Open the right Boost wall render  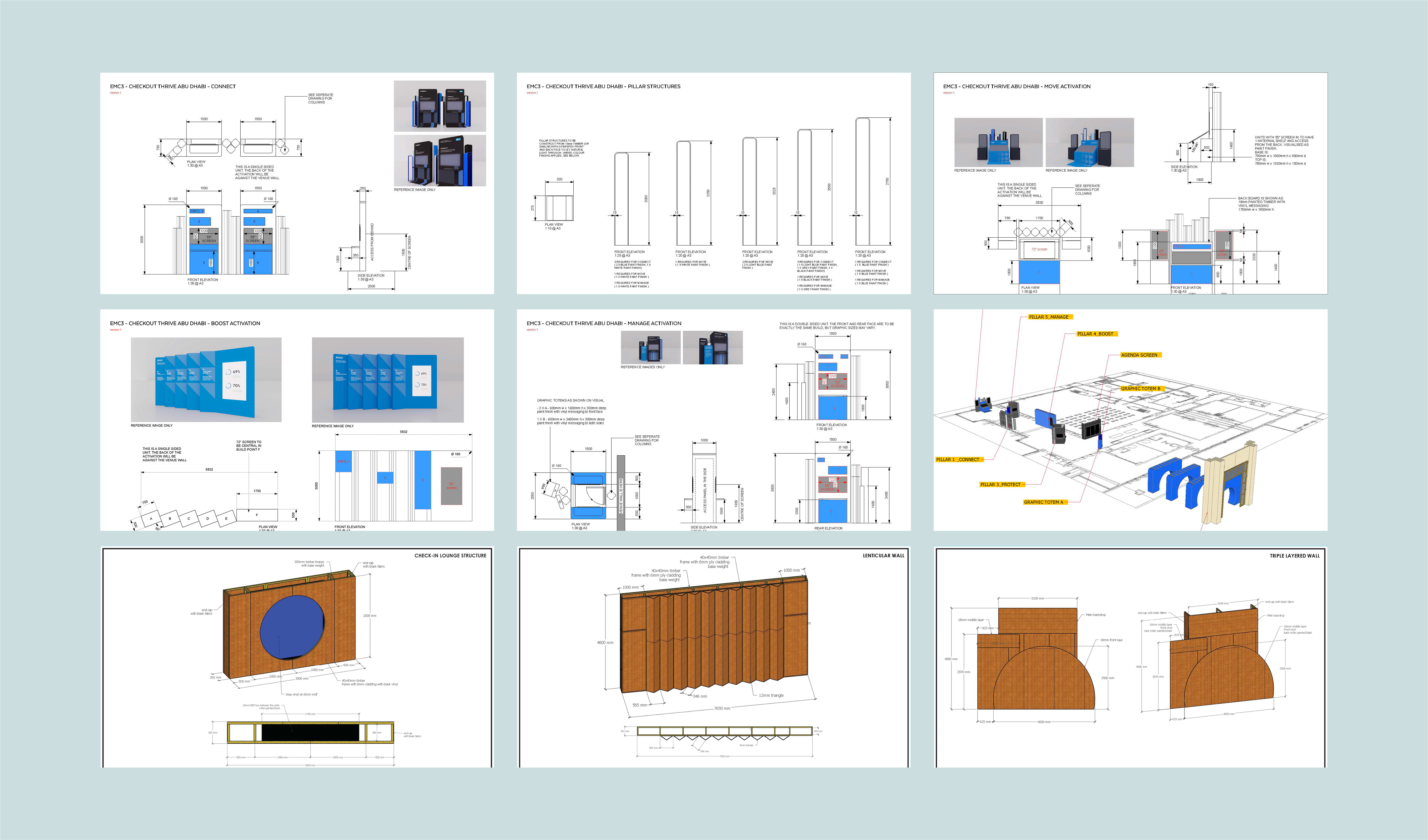(x=388, y=380)
